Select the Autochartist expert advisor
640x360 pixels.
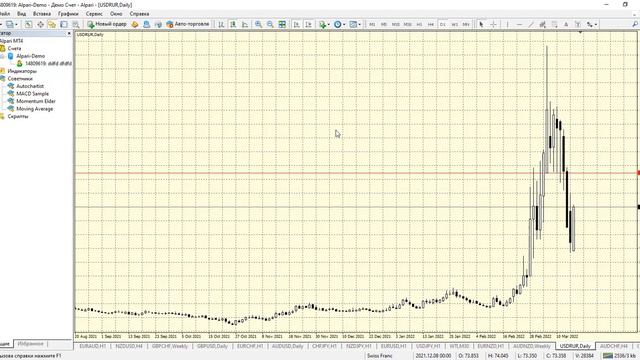[30, 86]
